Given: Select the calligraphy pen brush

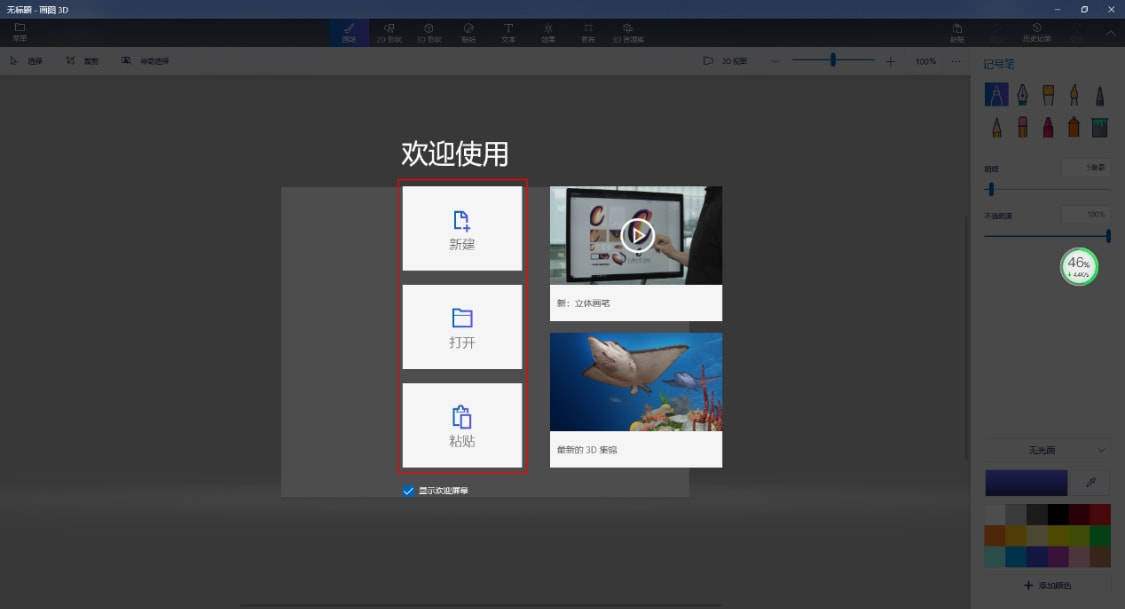Looking at the screenshot, I should click(x=1022, y=95).
